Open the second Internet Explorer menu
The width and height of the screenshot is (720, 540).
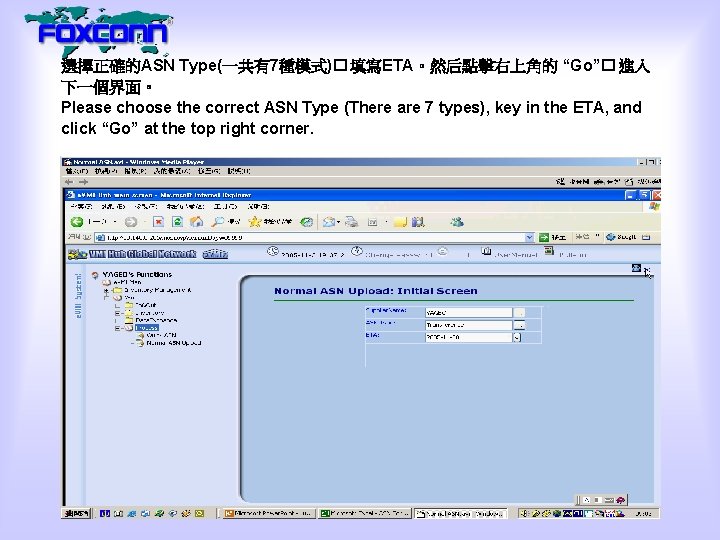pyautogui.click(x=113, y=207)
